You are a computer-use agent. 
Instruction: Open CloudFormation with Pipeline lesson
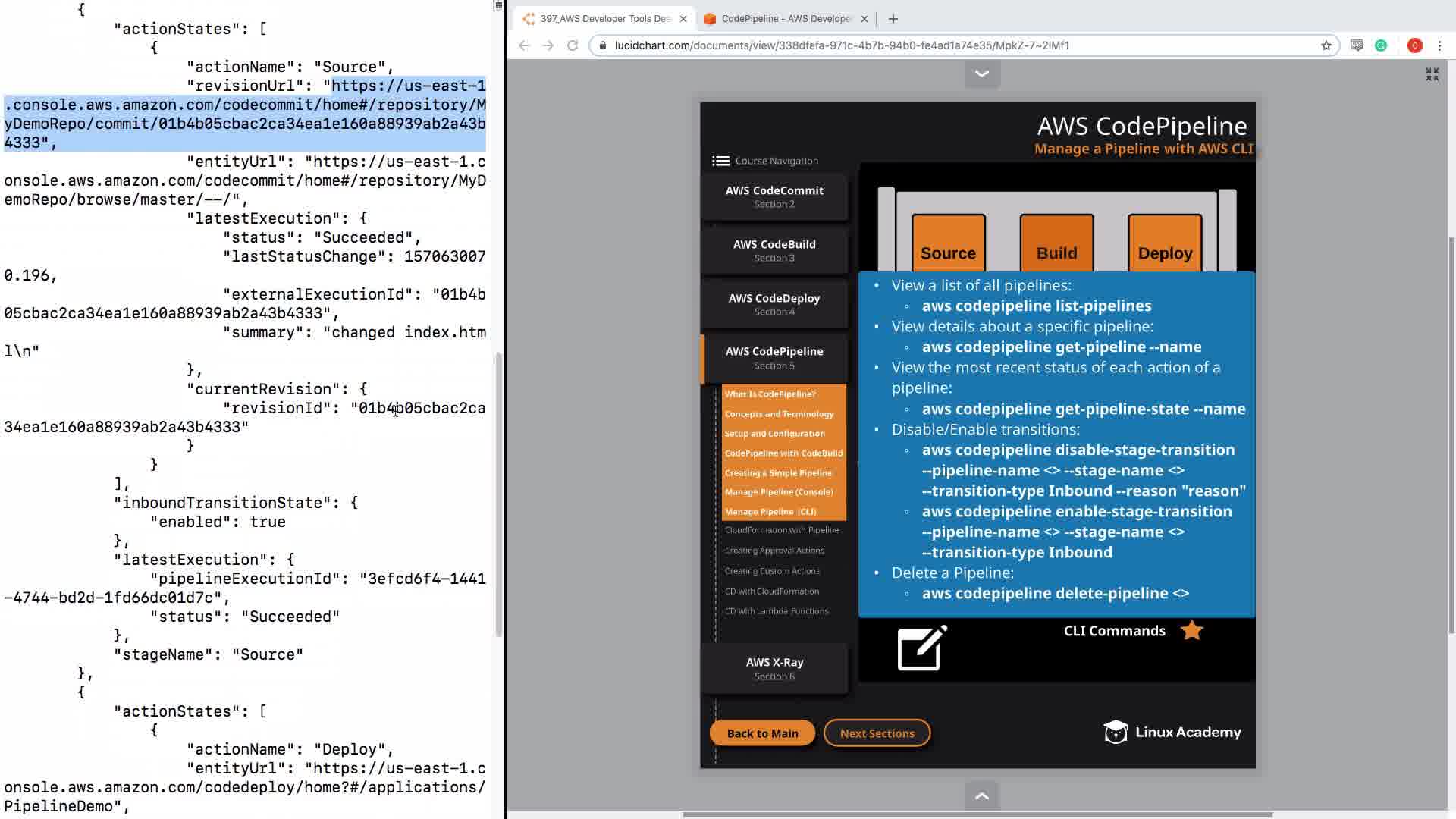781,530
